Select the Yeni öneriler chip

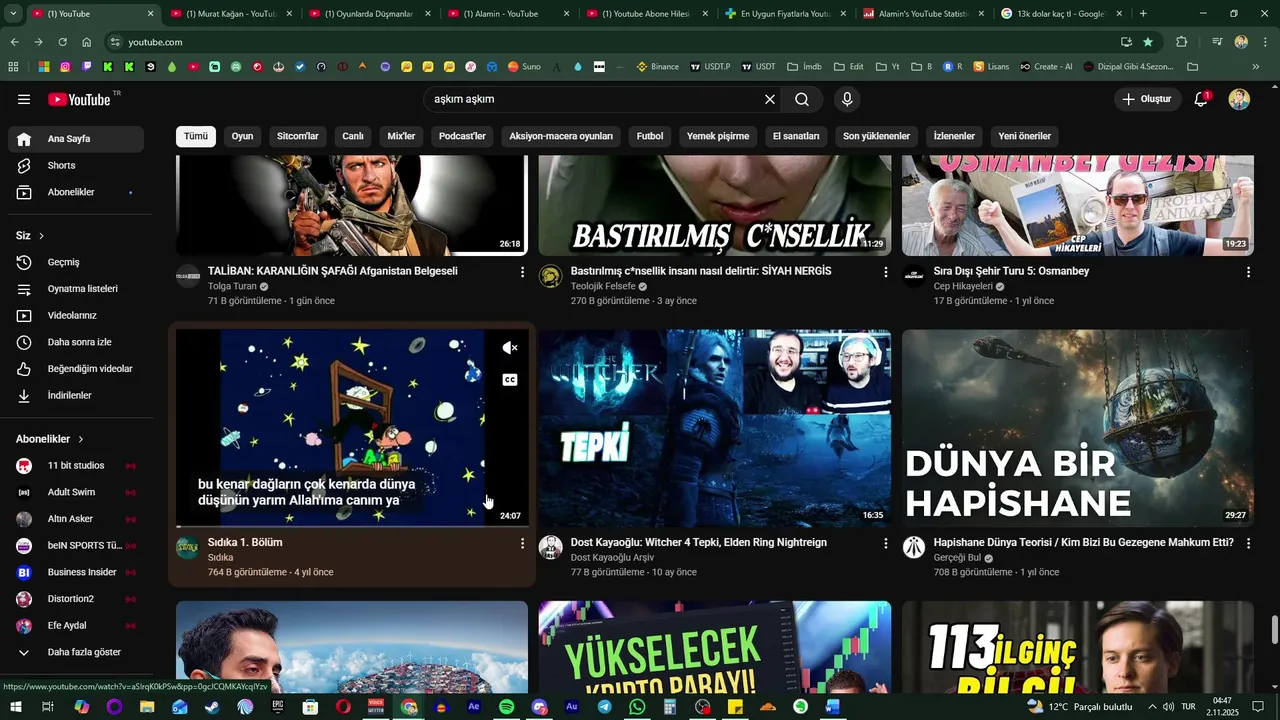(x=1025, y=136)
